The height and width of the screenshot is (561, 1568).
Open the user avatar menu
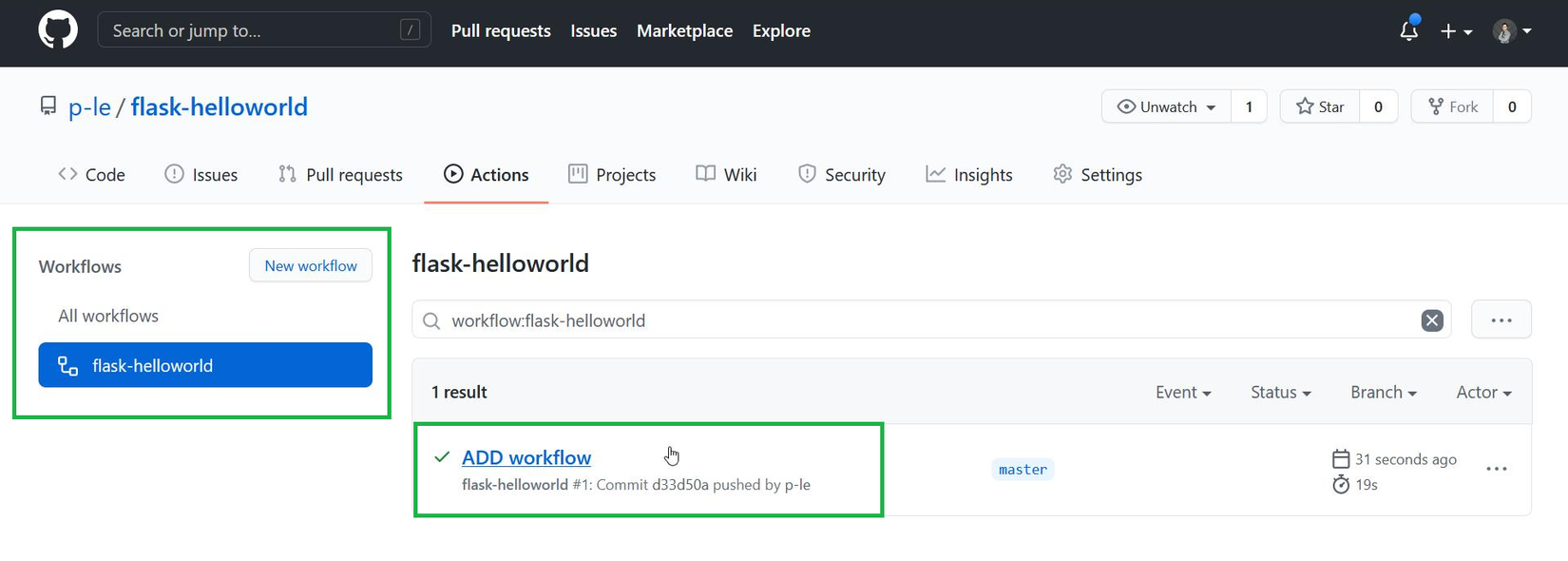(x=1511, y=31)
